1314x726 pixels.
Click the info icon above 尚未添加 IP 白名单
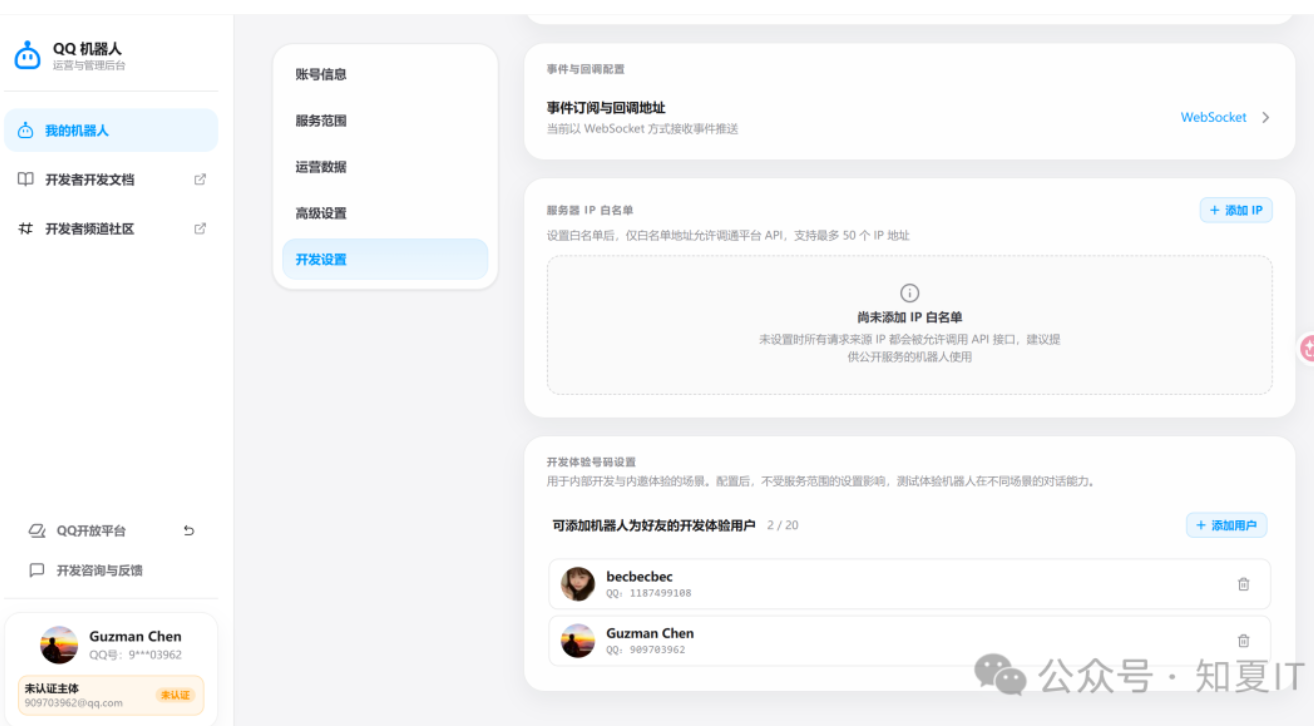point(909,293)
